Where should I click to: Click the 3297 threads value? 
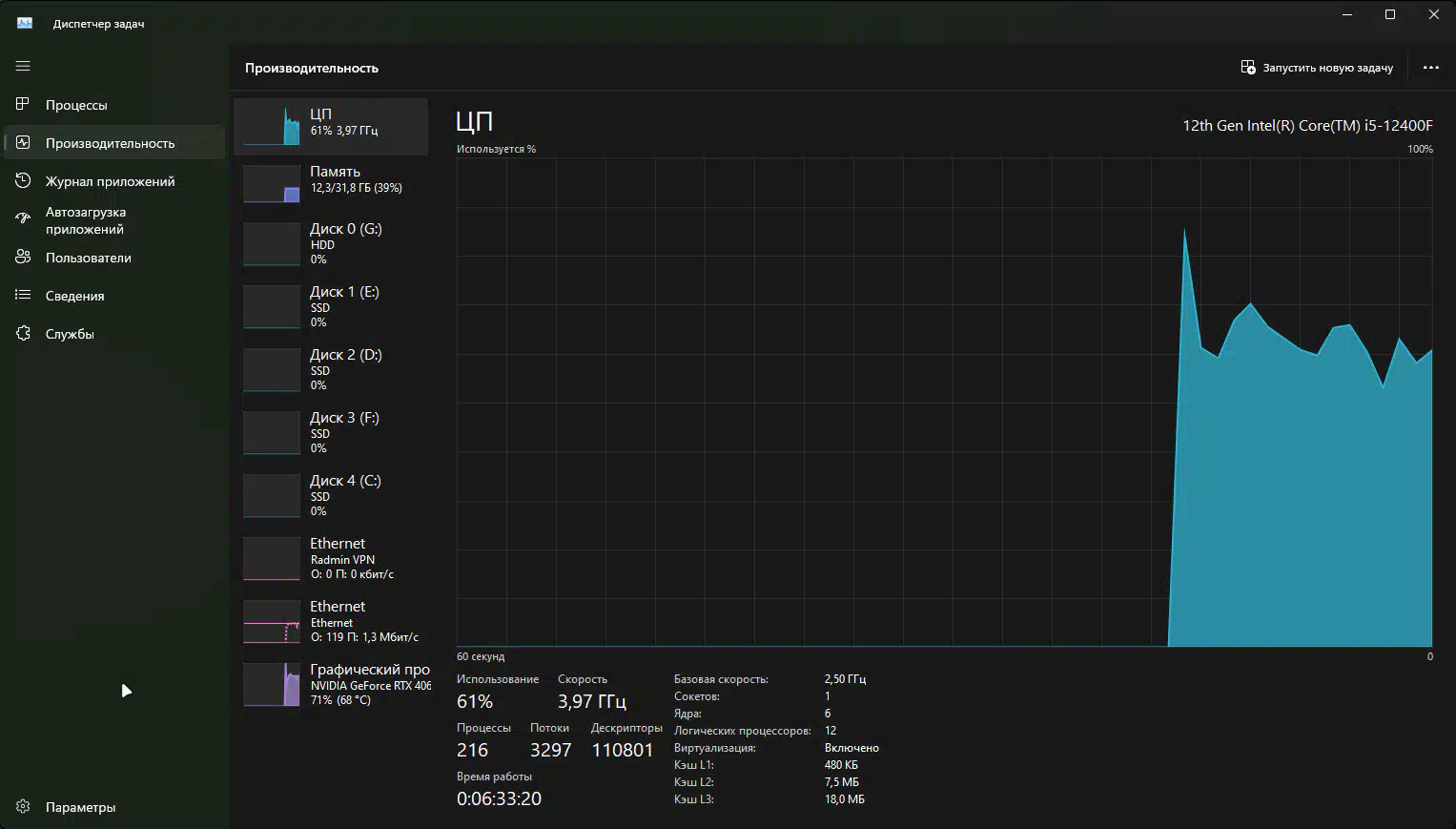(551, 750)
